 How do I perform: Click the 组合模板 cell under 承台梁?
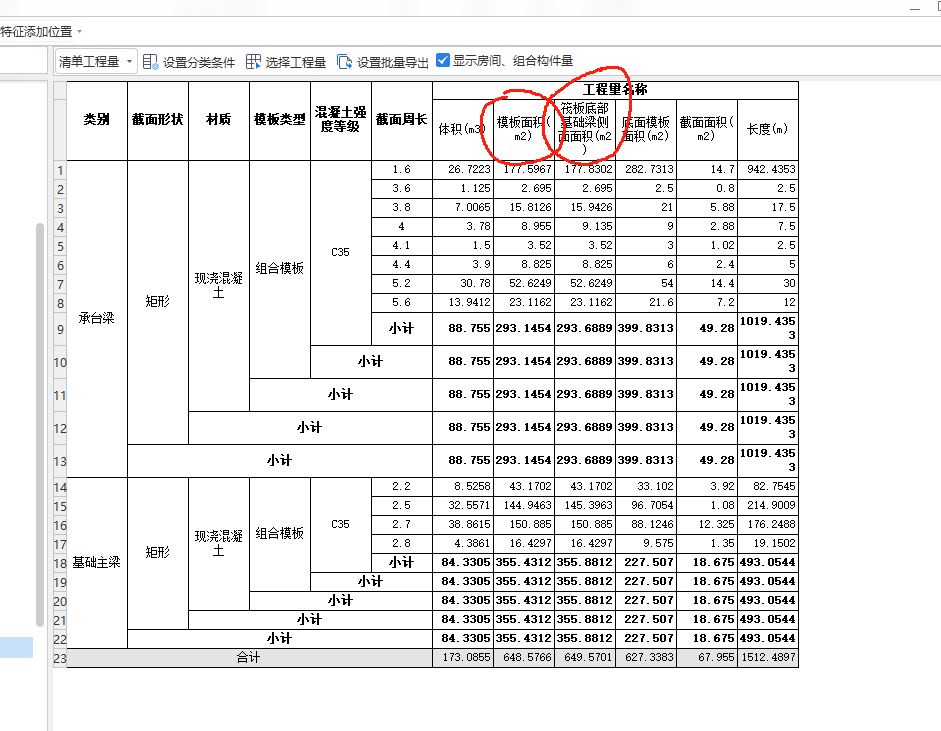(x=280, y=269)
